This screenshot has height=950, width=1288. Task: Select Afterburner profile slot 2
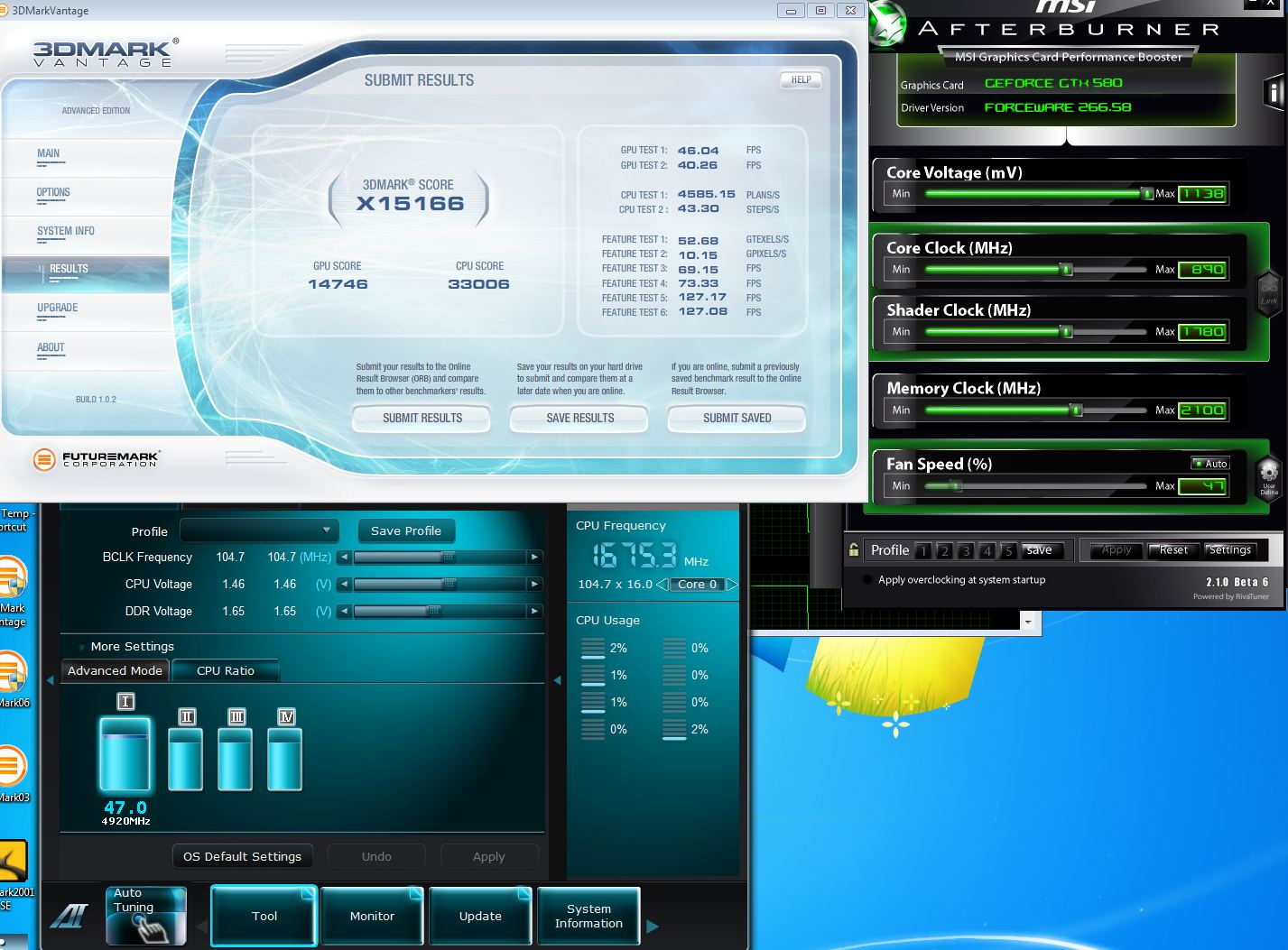click(944, 550)
